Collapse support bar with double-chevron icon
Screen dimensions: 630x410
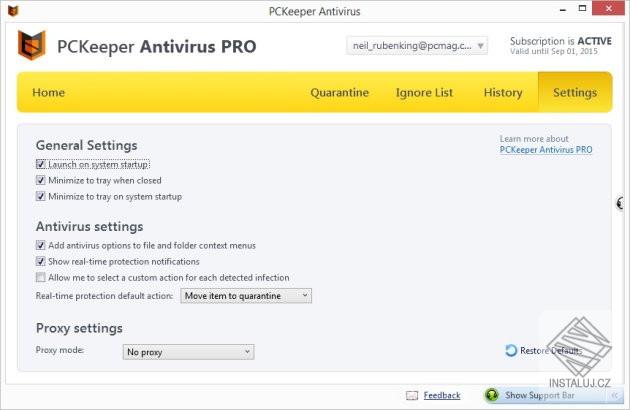[x=614, y=396]
